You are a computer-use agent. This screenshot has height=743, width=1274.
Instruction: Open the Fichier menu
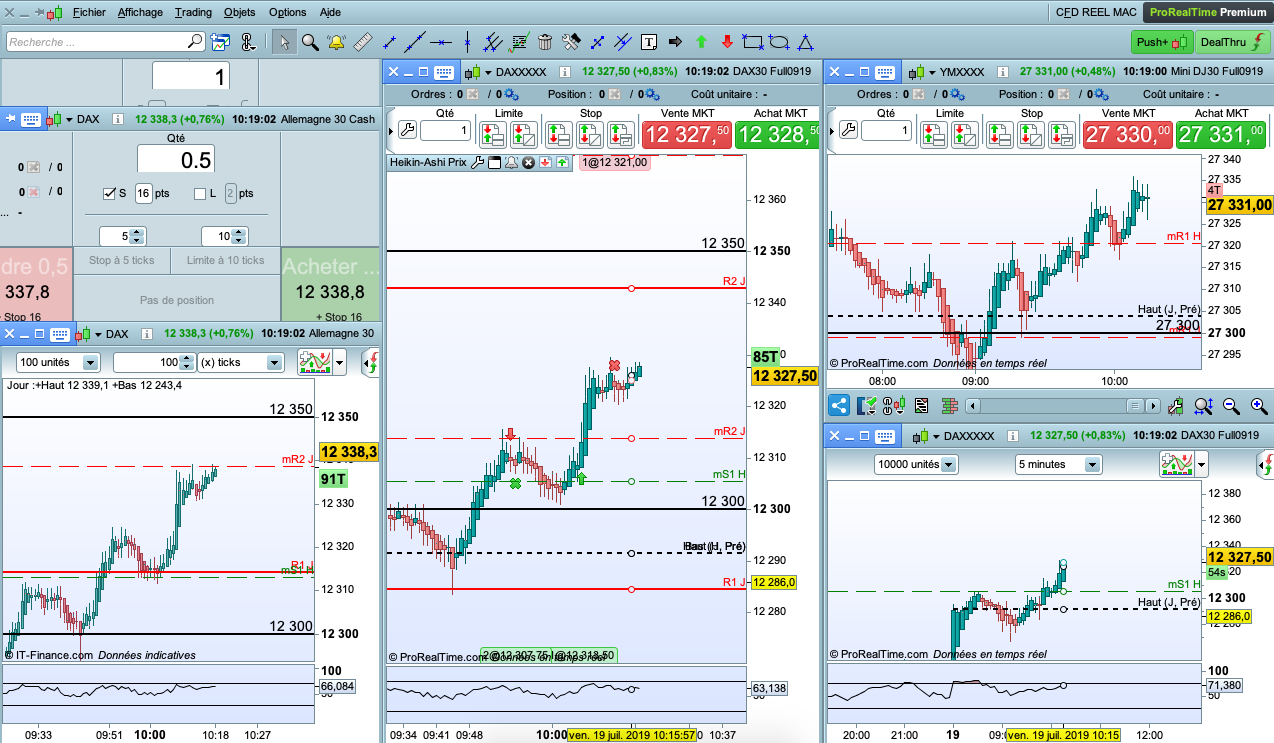tap(89, 12)
